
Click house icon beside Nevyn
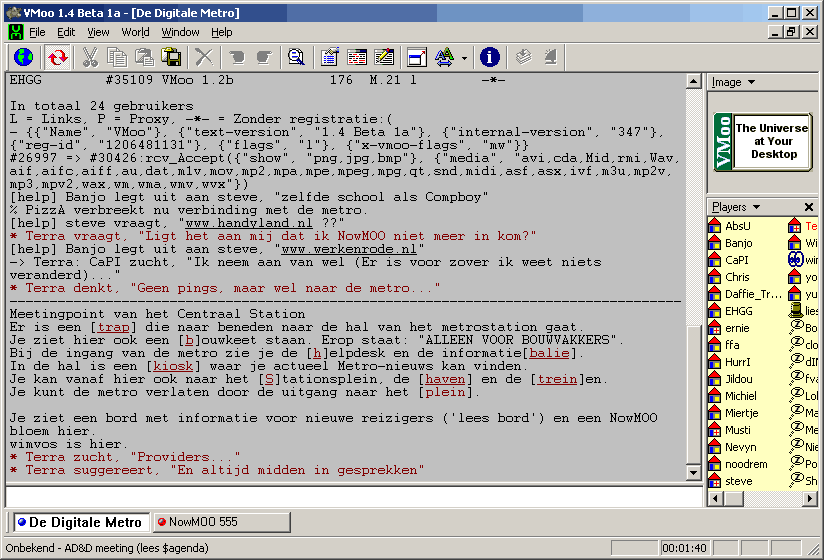[x=715, y=447]
